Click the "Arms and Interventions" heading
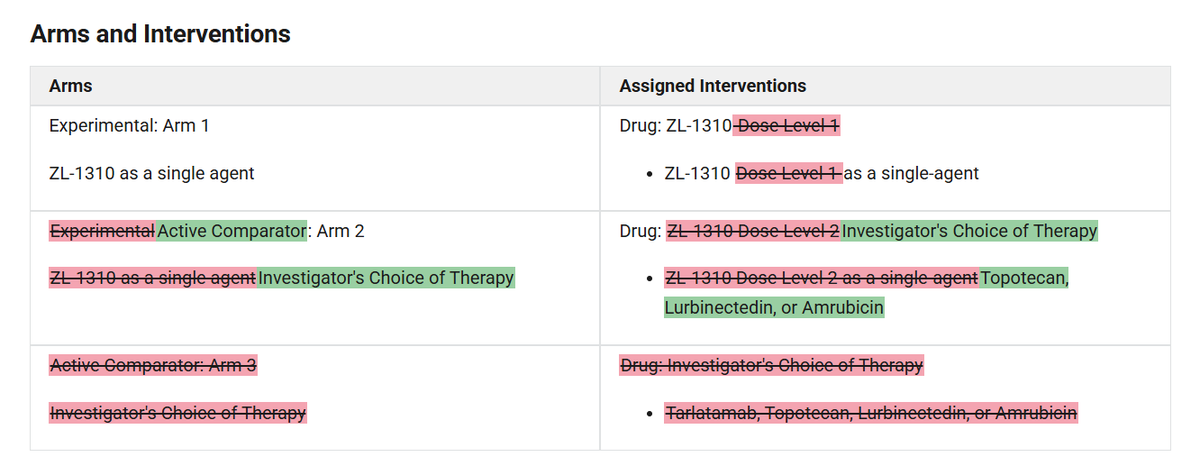The height and width of the screenshot is (475, 1200). (x=160, y=34)
